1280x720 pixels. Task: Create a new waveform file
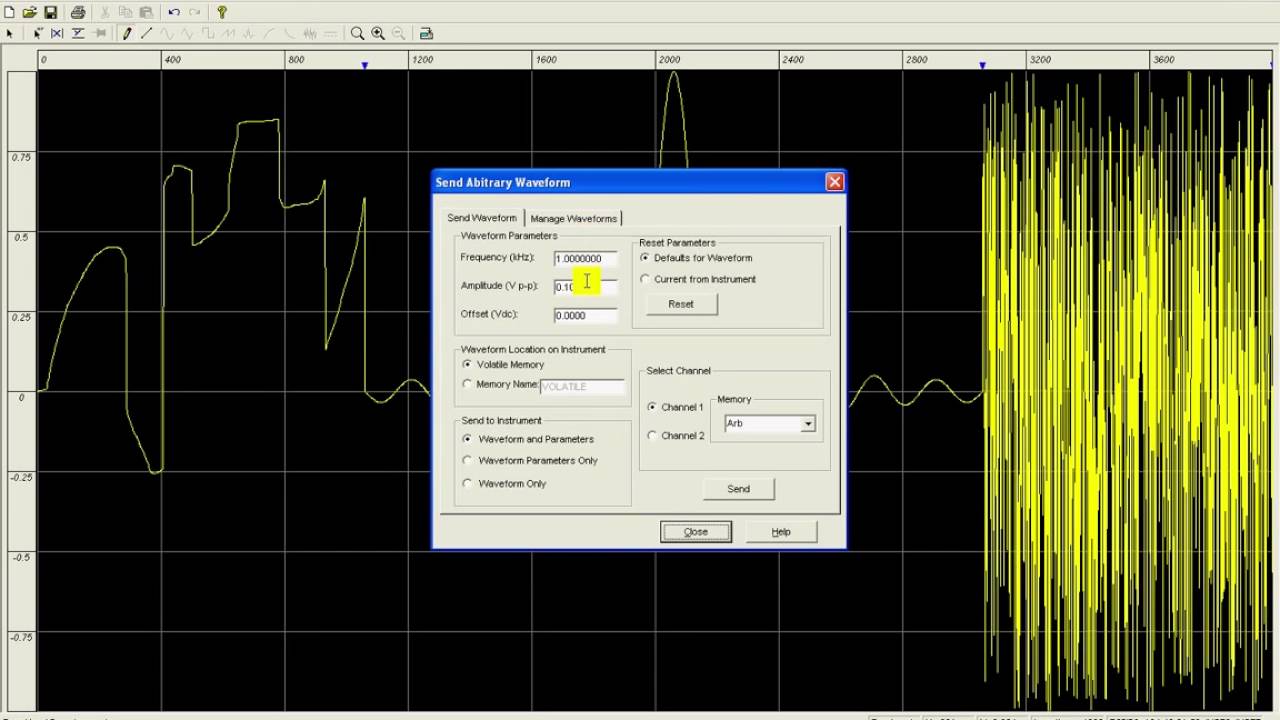9,12
